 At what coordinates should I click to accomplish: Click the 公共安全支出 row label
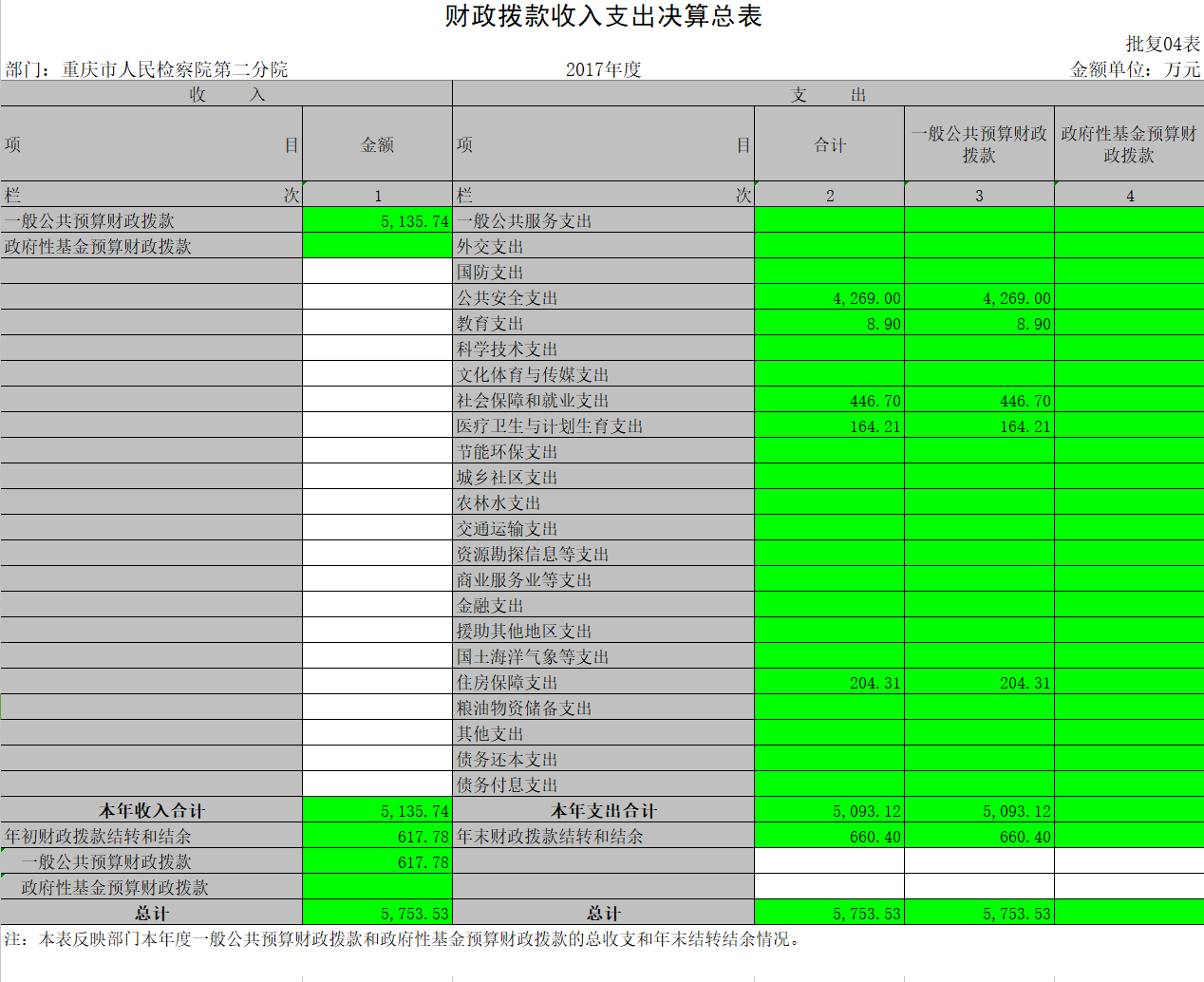507,298
